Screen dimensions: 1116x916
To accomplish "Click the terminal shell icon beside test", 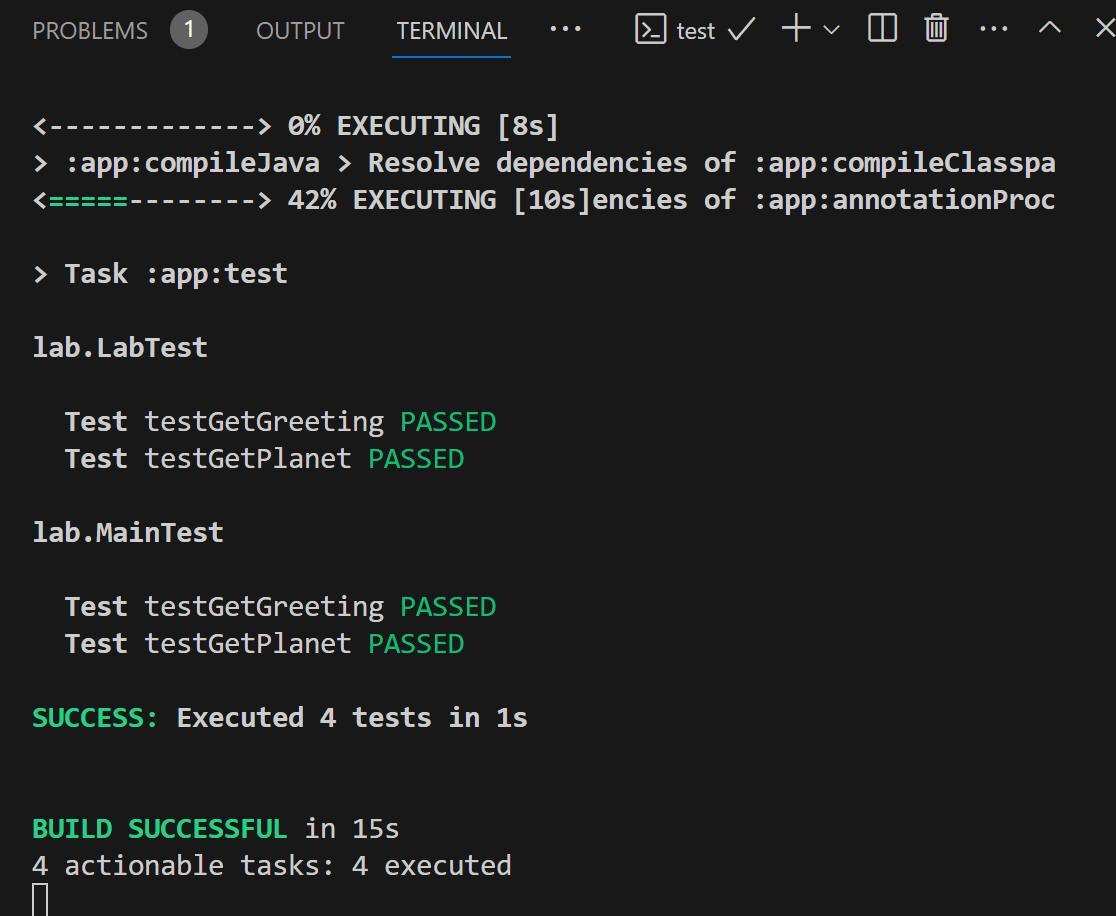I will [x=651, y=30].
